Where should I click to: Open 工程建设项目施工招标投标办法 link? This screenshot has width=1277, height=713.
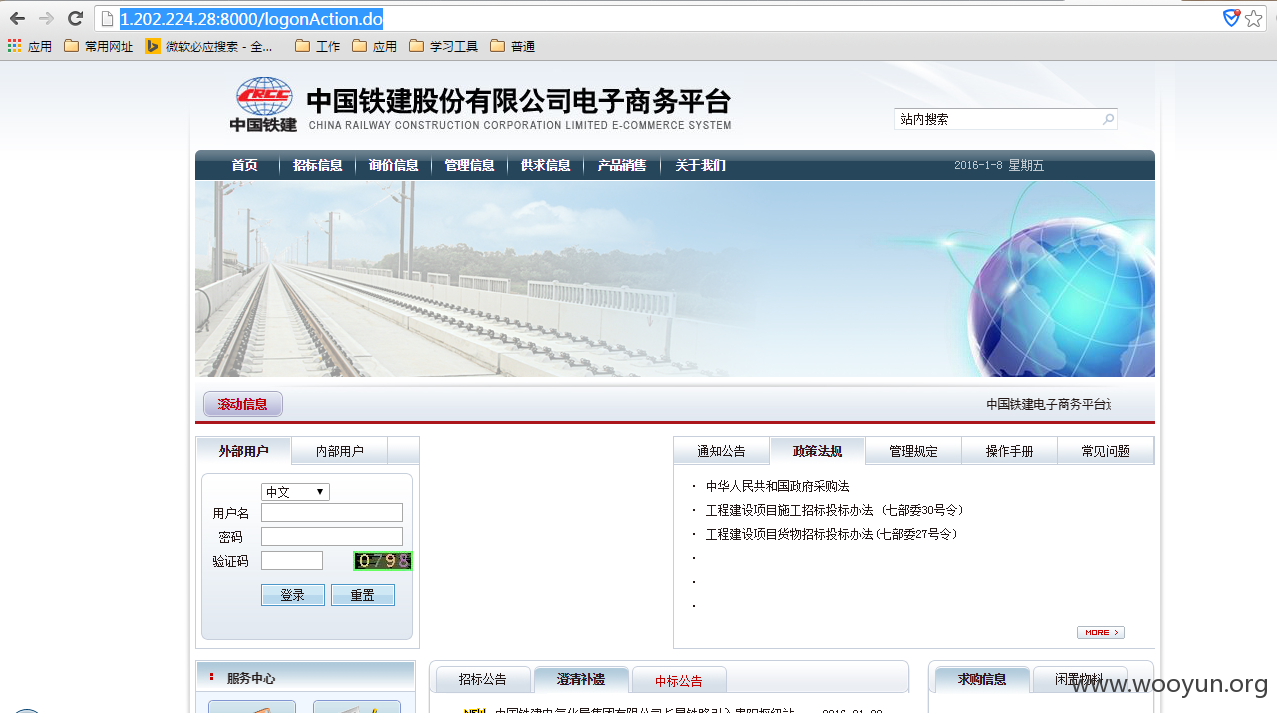pyautogui.click(x=837, y=510)
